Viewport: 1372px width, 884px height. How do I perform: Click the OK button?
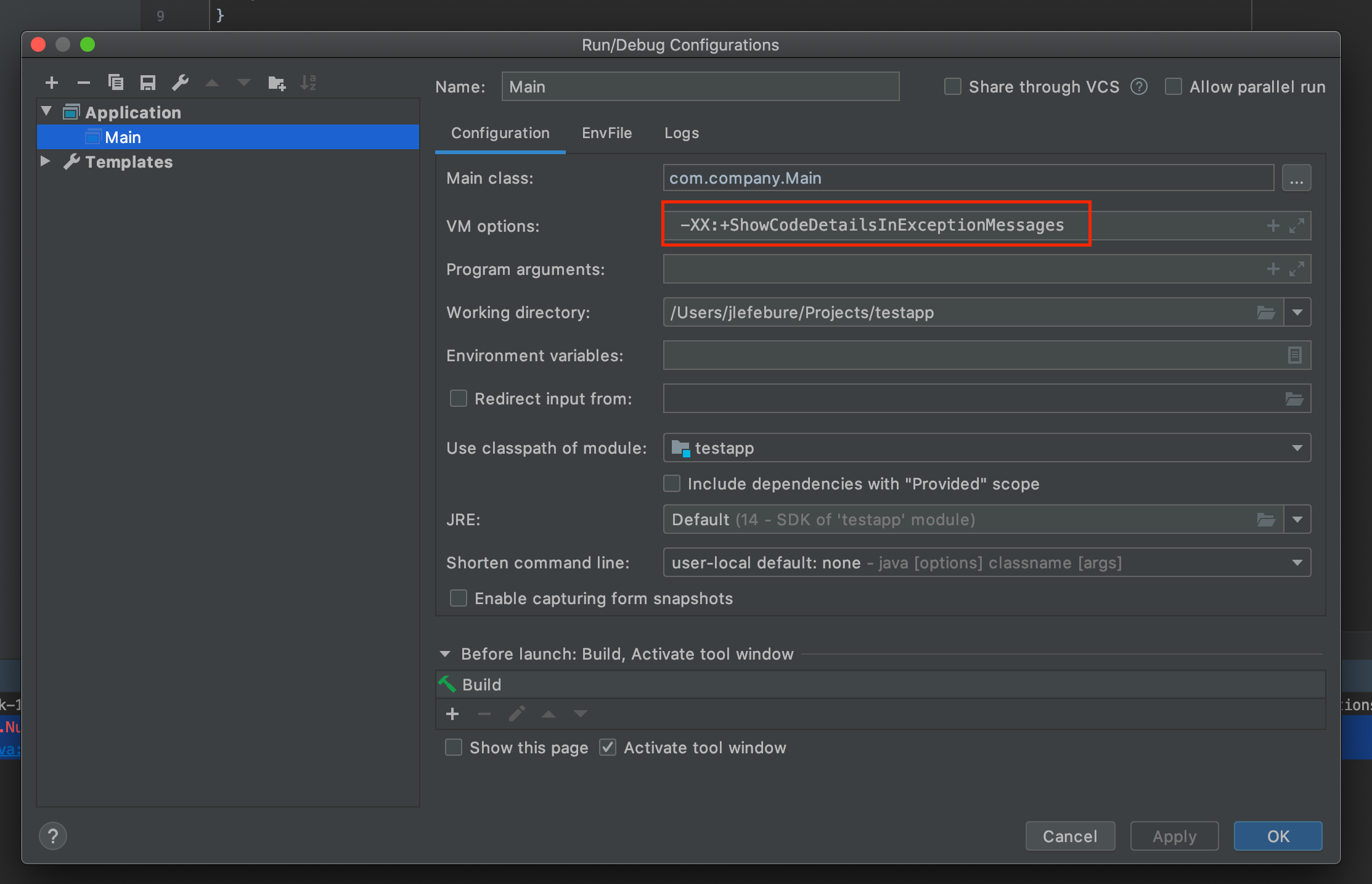point(1278,836)
